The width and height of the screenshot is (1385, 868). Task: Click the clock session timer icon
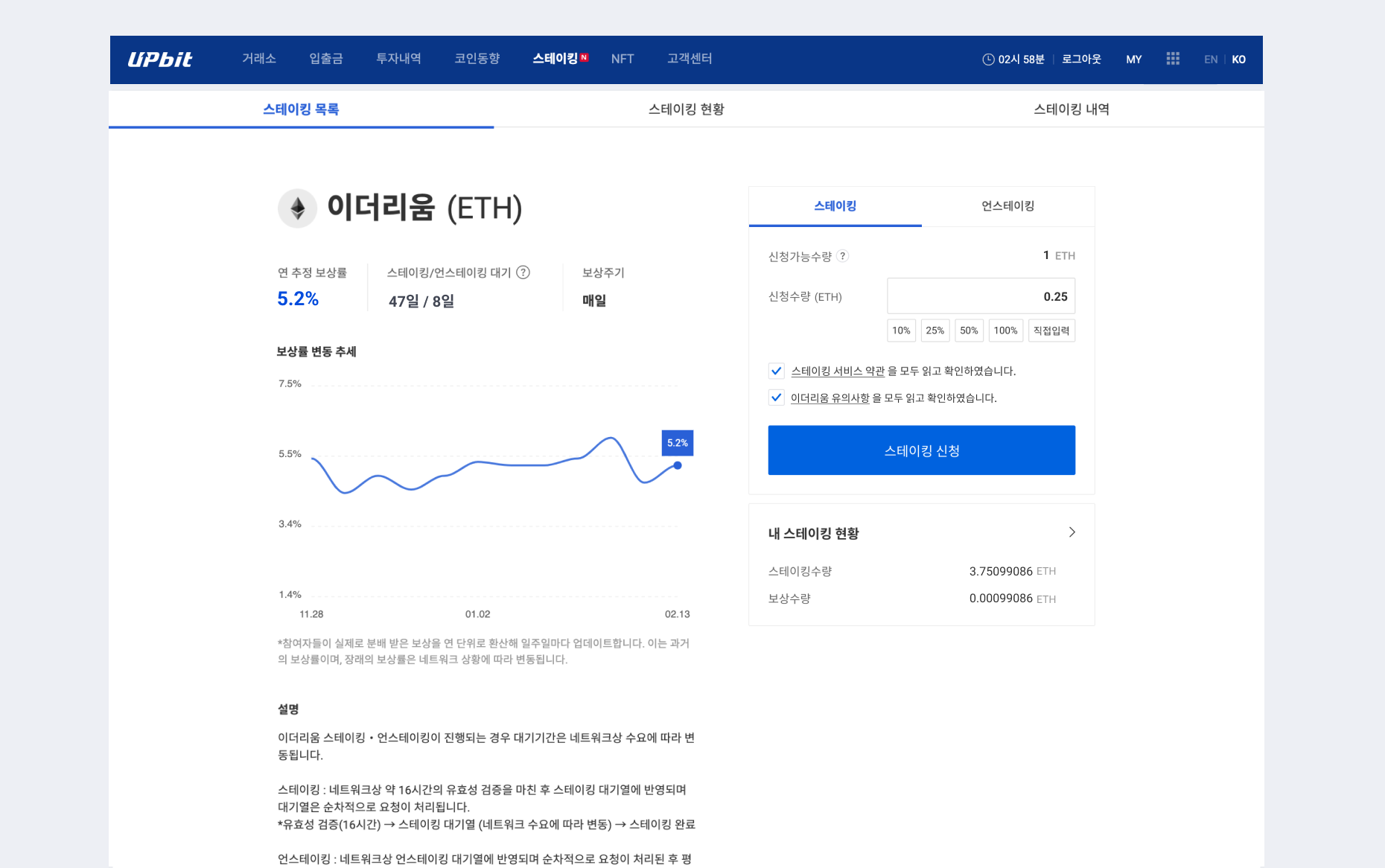click(988, 60)
